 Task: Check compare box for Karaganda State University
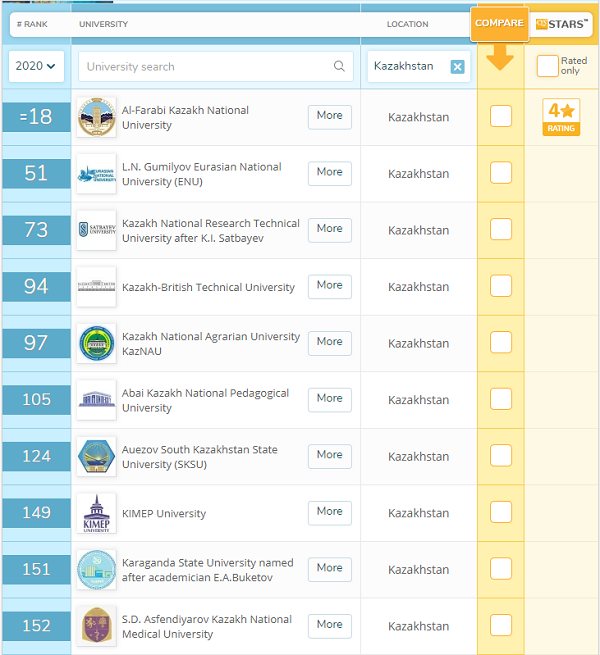point(501,569)
